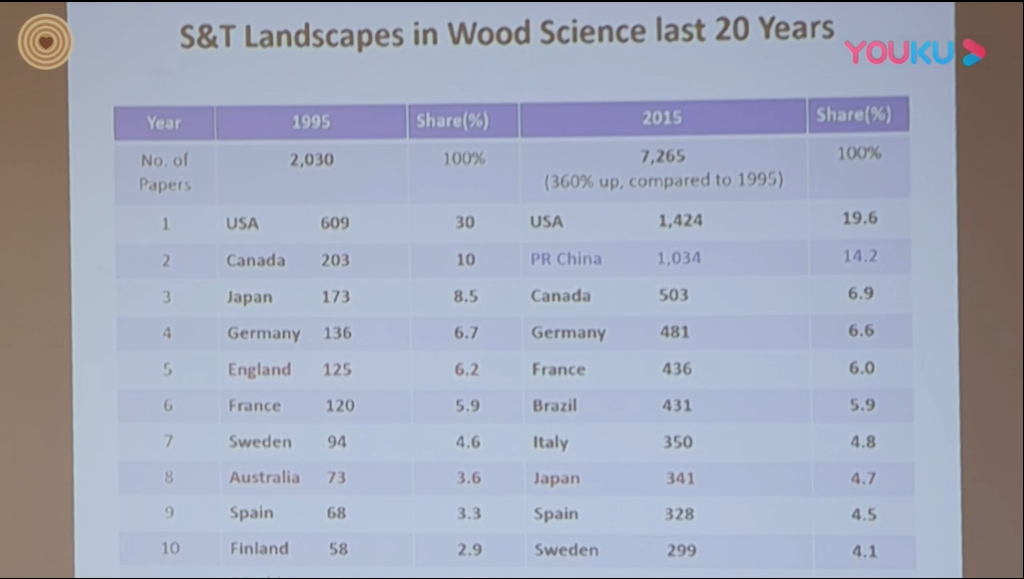The width and height of the screenshot is (1024, 579).
Task: Select the share value "4.6"
Action: 468,442
